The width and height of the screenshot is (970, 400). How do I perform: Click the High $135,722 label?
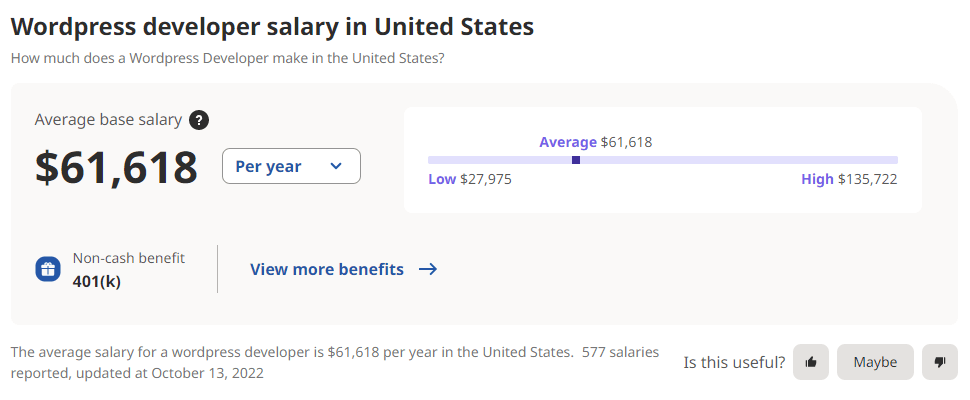[x=848, y=180]
